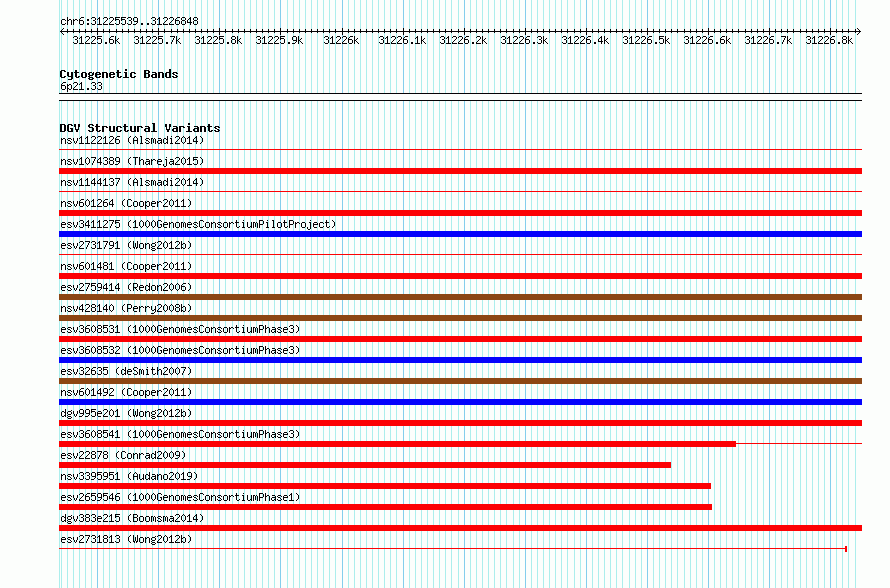
Task: Open the nsv601481 (Cooper2011) label
Action: pyautogui.click(x=126, y=266)
